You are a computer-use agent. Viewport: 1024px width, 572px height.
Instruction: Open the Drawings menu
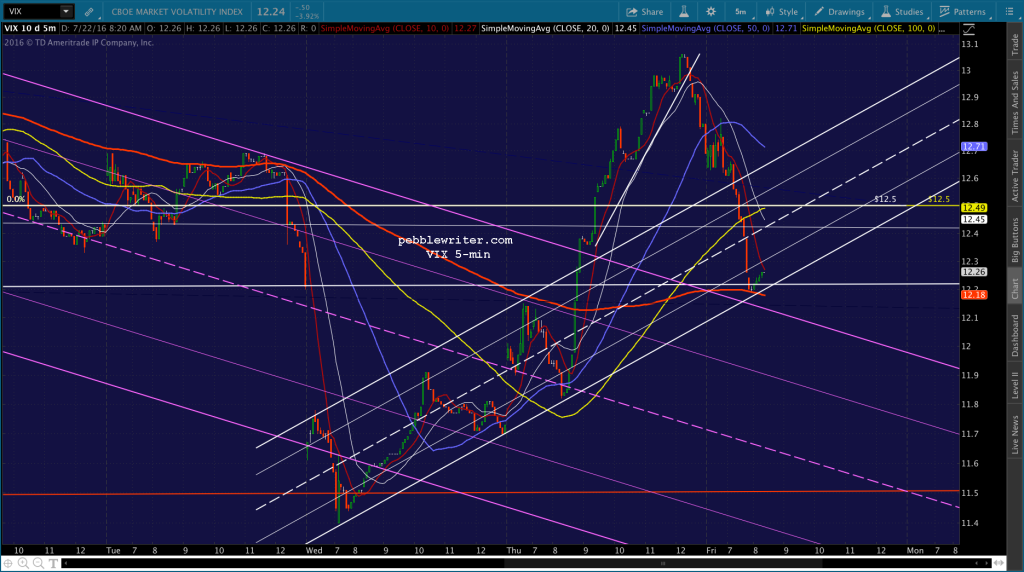[x=840, y=12]
